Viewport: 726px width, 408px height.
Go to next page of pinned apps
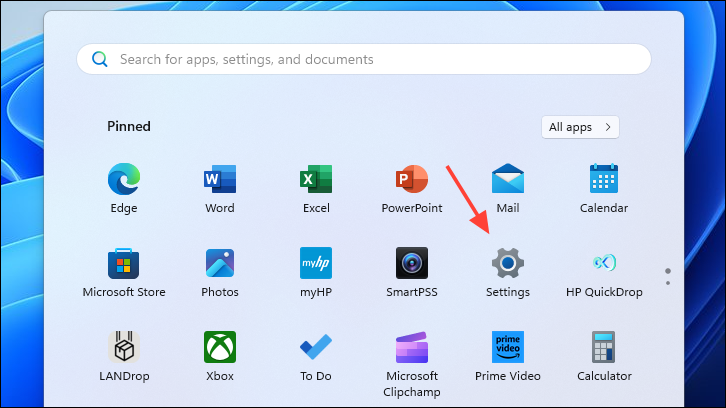tap(668, 283)
